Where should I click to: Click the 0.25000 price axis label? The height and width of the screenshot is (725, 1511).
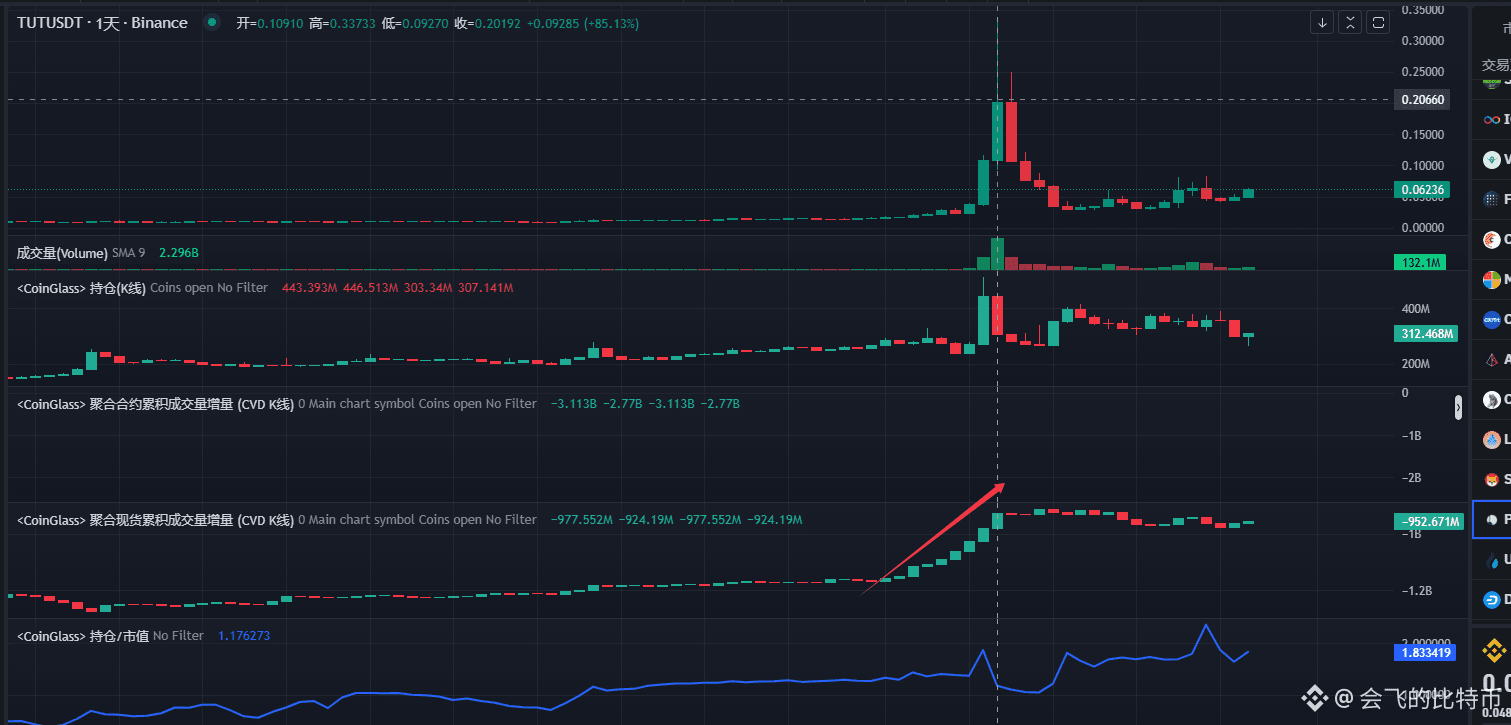click(x=1423, y=72)
